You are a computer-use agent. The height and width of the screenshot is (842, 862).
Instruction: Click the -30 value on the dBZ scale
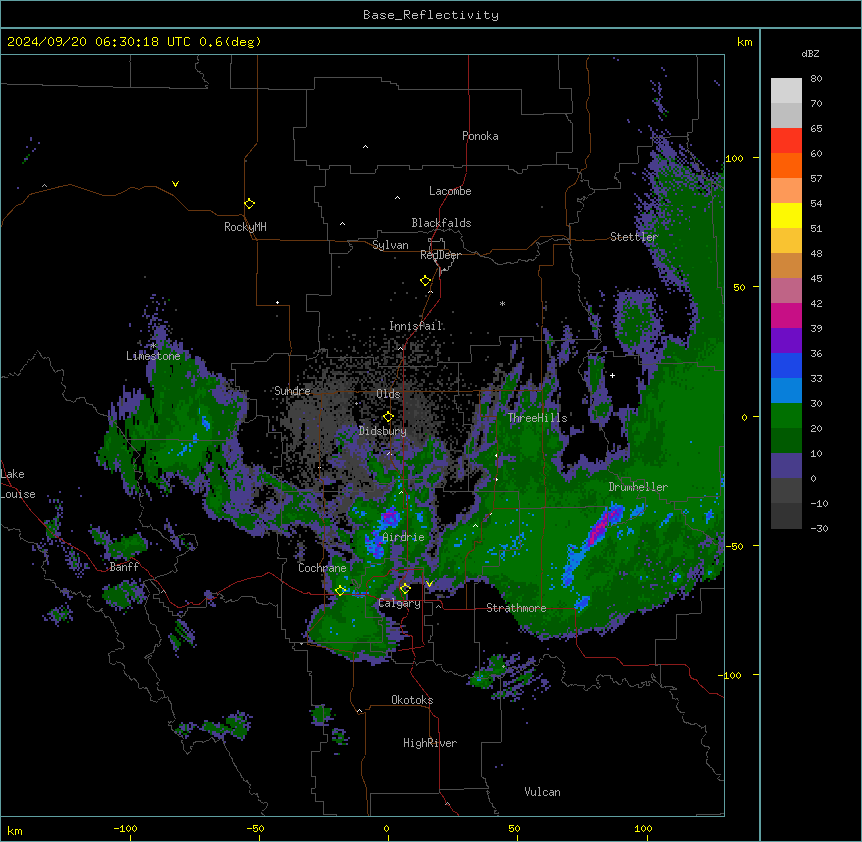[x=819, y=528]
